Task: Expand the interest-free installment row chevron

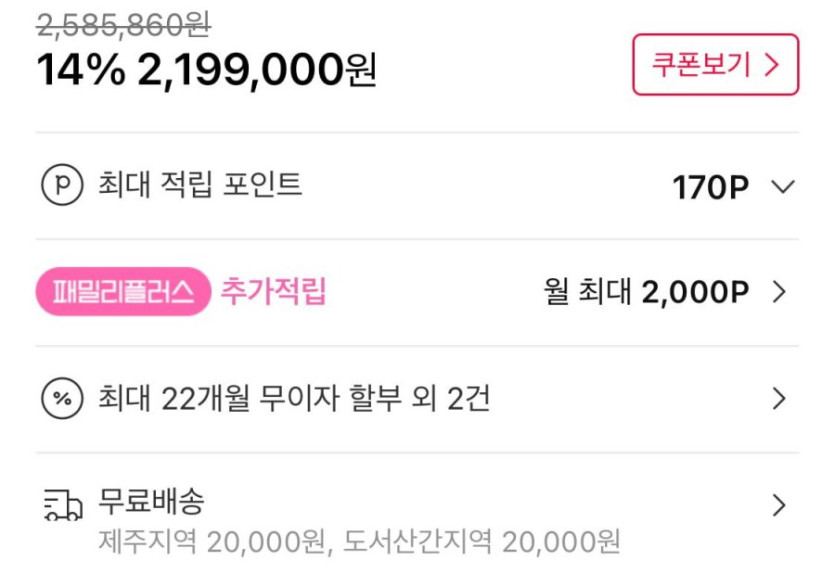Action: [x=780, y=400]
